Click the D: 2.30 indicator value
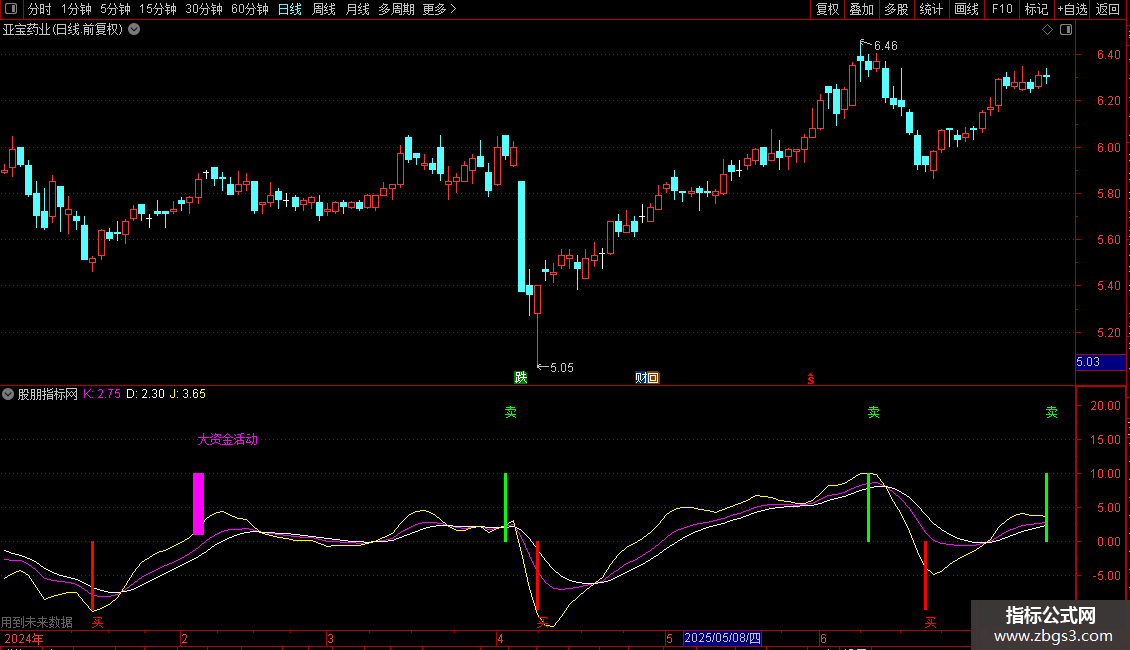1130x650 pixels. 146,394
